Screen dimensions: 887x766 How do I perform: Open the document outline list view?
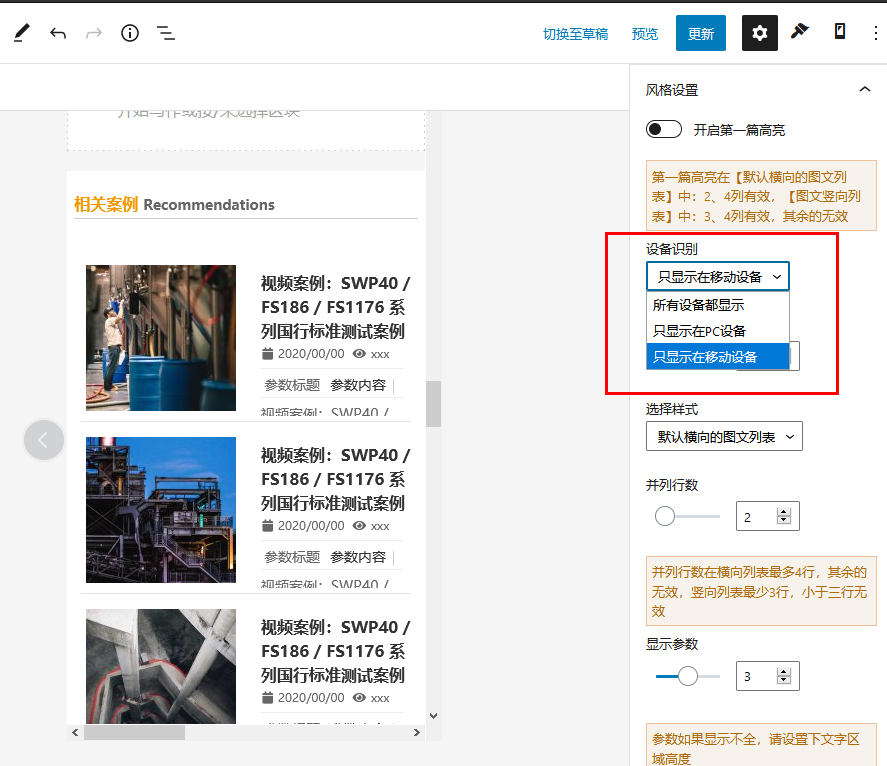166,33
